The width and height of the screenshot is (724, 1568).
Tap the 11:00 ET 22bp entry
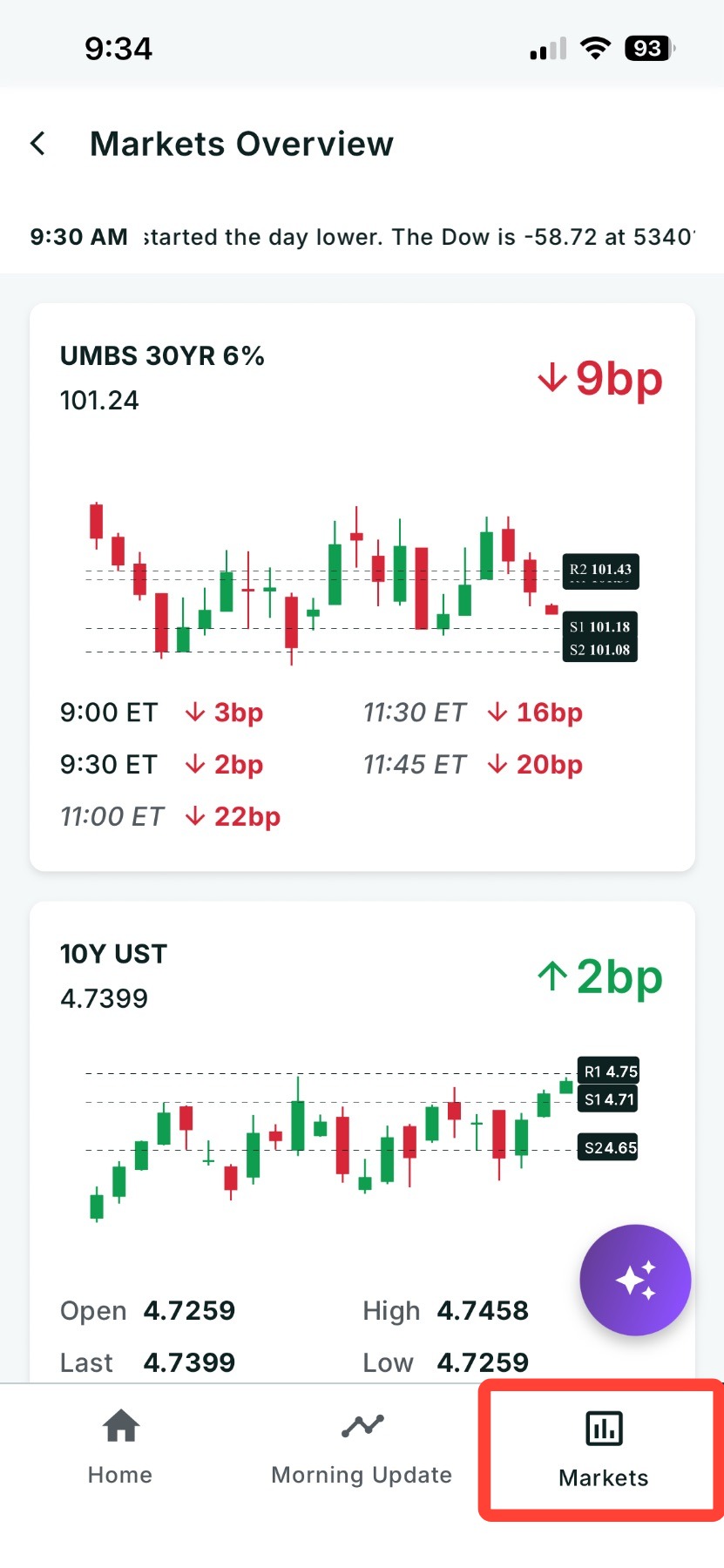point(170,816)
